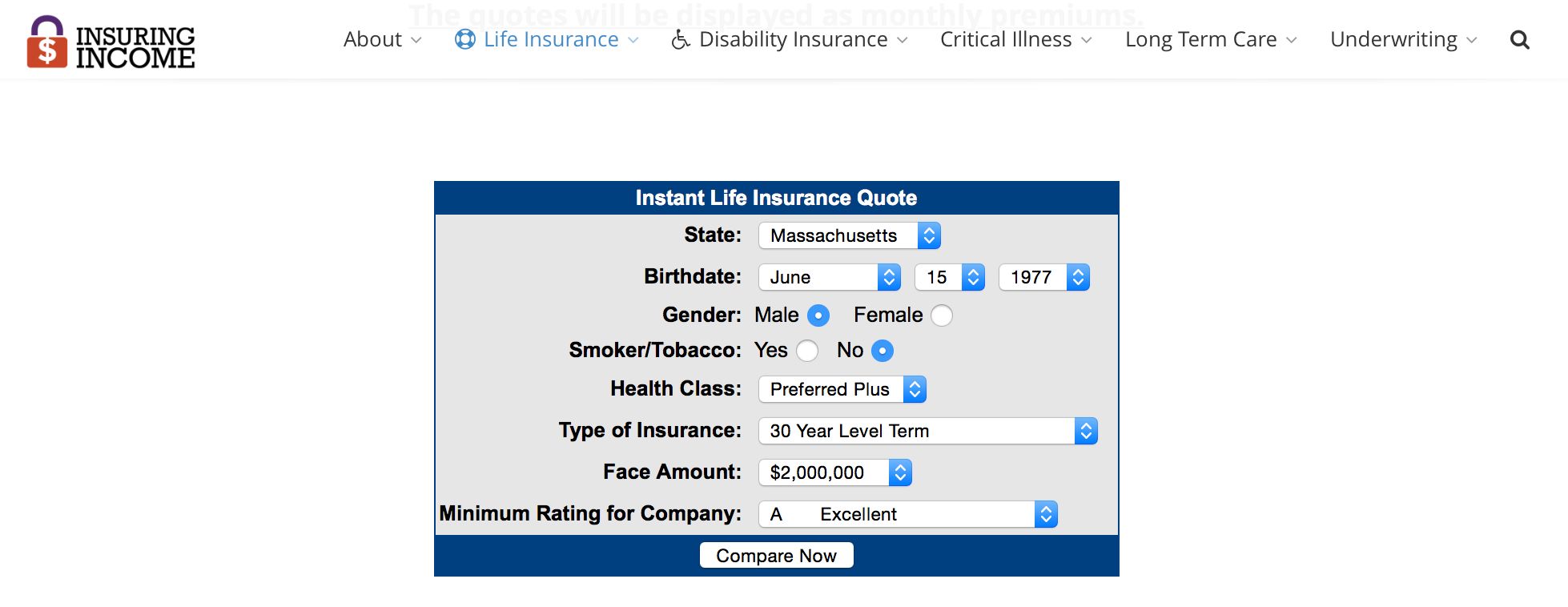
Task: Click the chevron next to Critical Illness
Action: tap(1086, 40)
